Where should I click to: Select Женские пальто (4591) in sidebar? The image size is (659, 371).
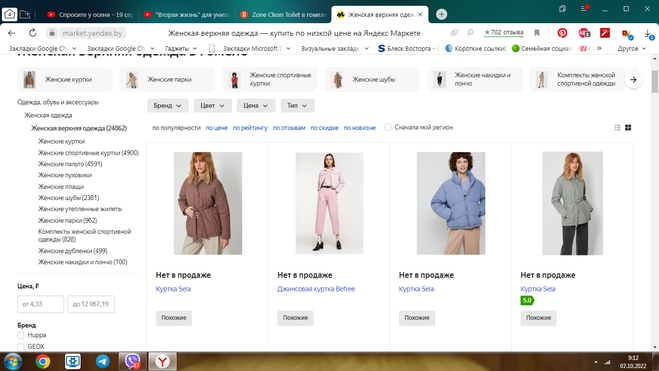click(70, 164)
